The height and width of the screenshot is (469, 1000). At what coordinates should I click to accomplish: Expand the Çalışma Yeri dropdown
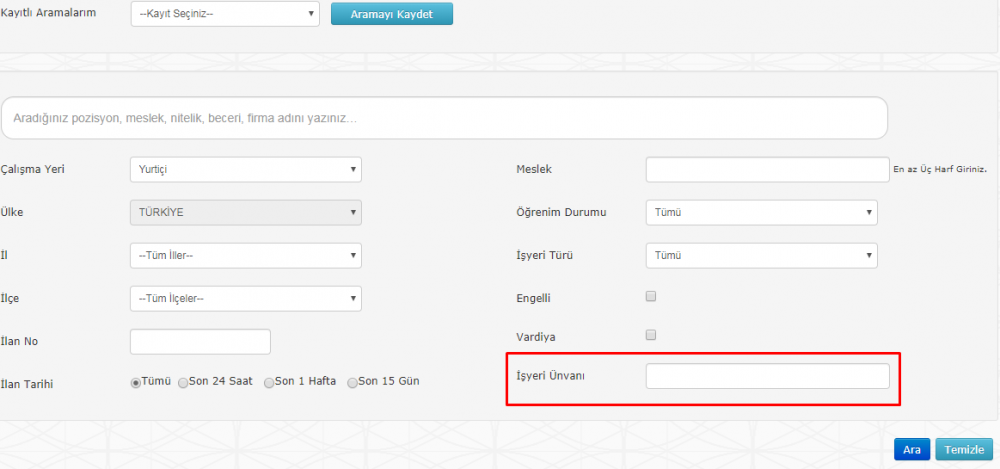245,170
